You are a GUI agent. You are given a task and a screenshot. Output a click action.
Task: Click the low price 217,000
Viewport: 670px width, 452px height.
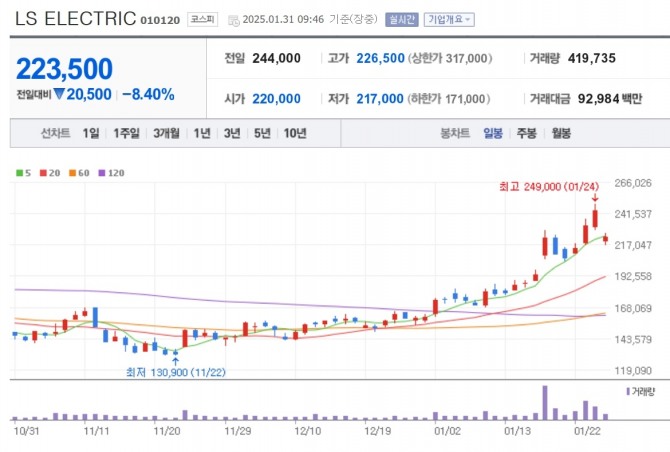pos(380,99)
